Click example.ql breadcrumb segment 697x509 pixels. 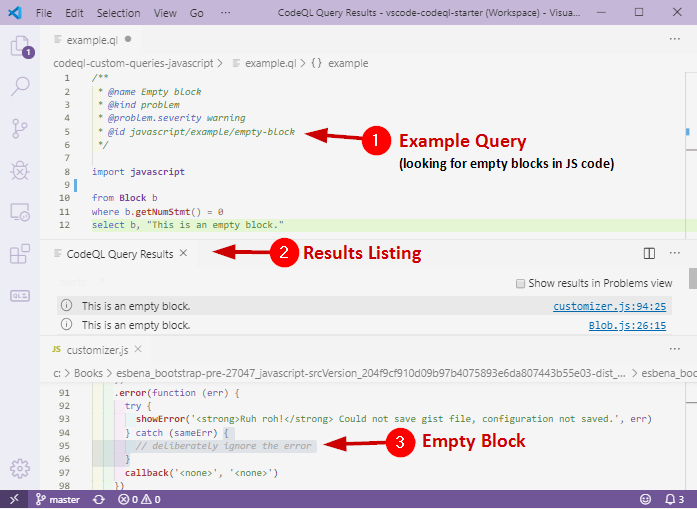coord(264,63)
